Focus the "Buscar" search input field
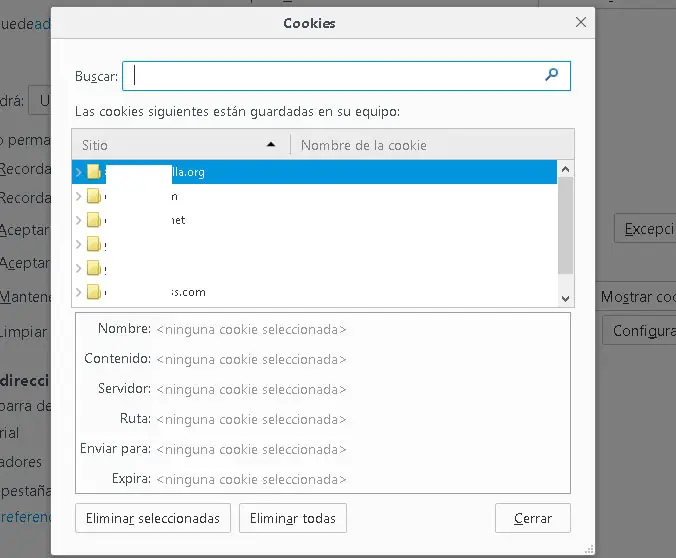The height and width of the screenshot is (558, 676). [x=335, y=76]
